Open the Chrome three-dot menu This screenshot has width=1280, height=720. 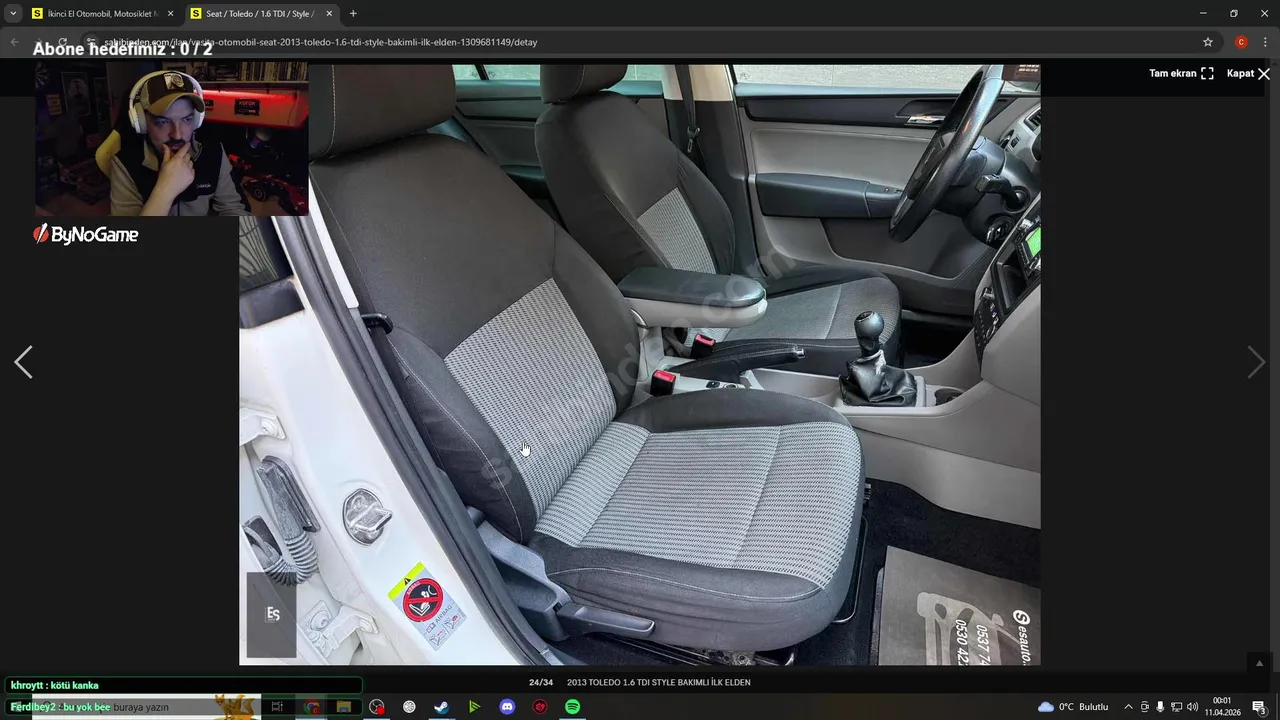[x=1264, y=42]
